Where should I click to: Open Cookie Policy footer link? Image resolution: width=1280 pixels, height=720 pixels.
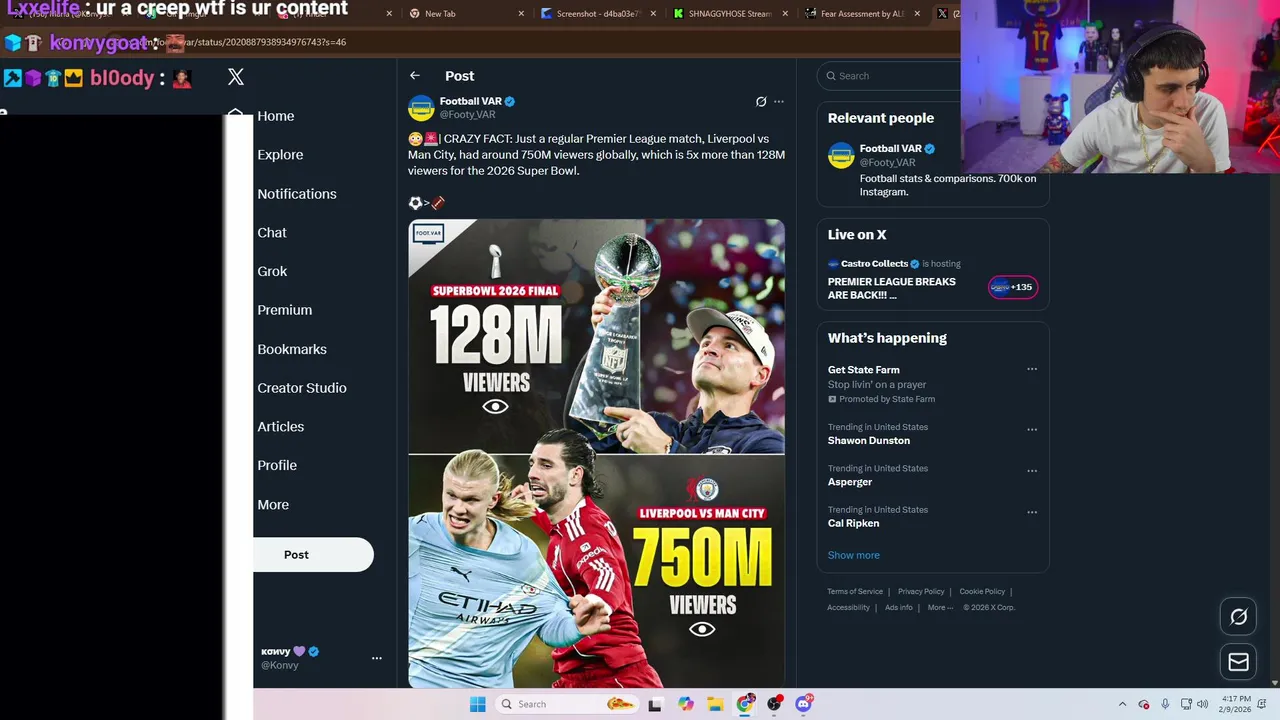(982, 591)
